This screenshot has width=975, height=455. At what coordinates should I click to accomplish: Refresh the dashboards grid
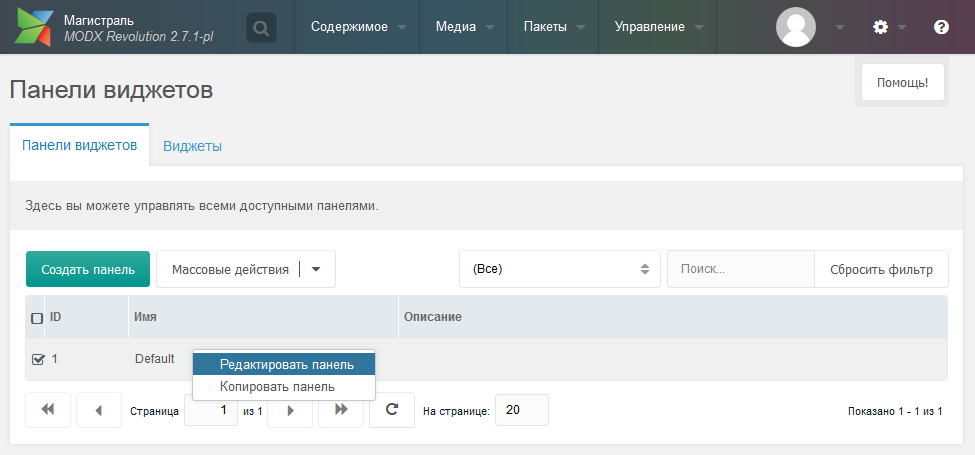tap(392, 410)
